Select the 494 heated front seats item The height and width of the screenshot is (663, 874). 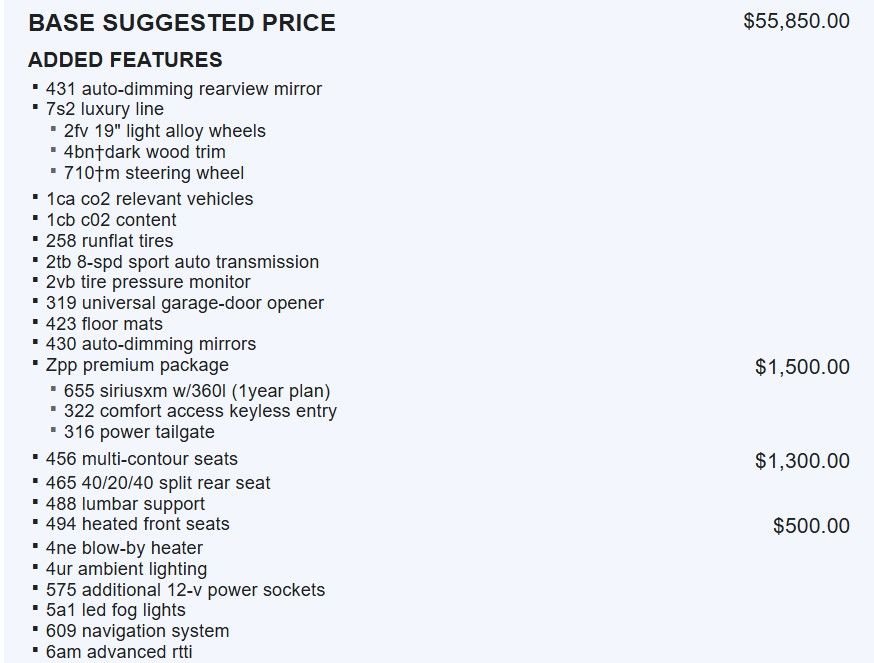(138, 524)
